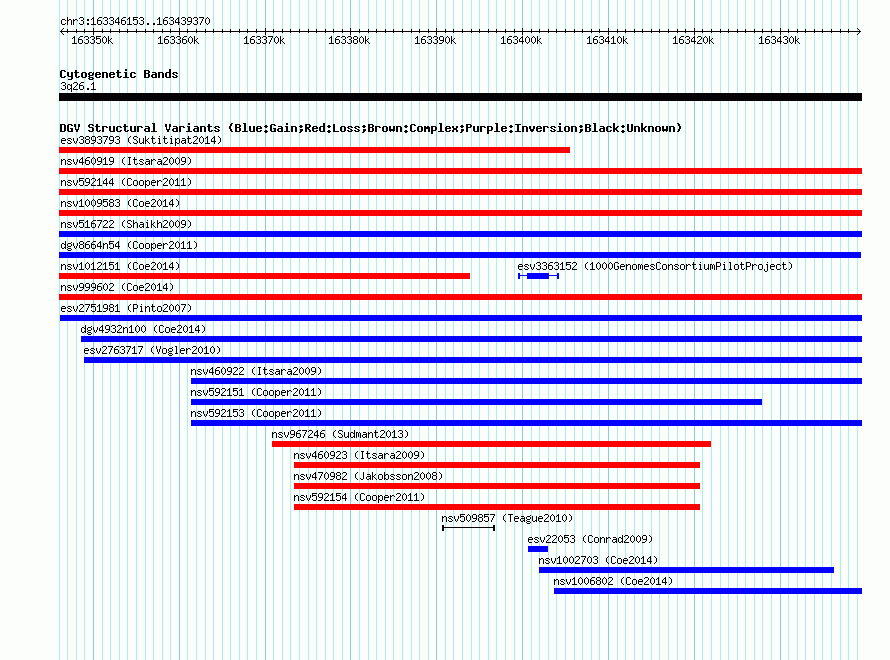Screen dimensions: 890x660
Task: Click the 163350k ruler tick label
Action: click(x=92, y=40)
